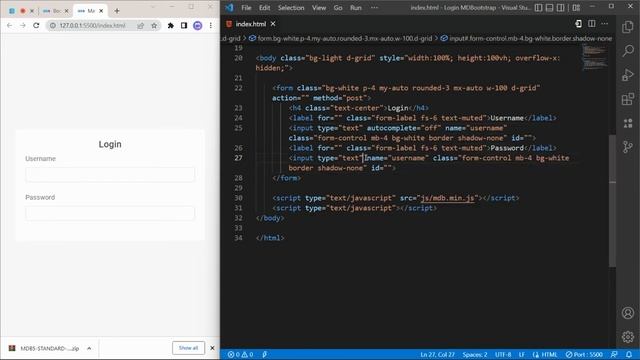Switch to the second Chrome tab

55,11
